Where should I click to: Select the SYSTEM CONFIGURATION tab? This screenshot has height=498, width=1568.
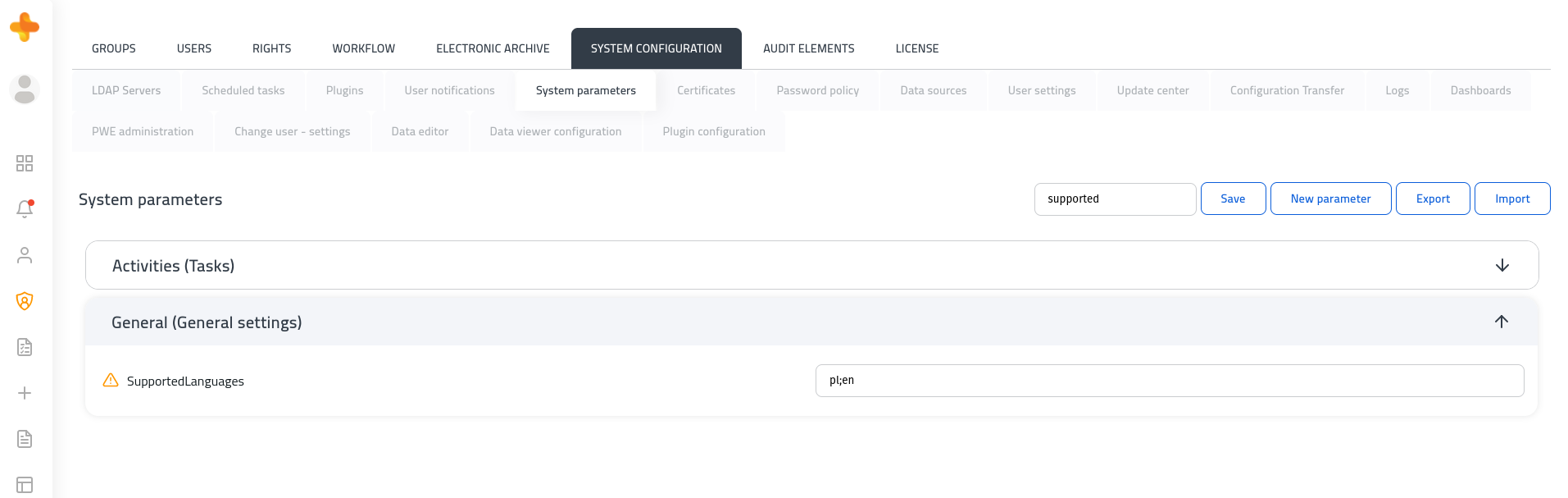click(657, 48)
